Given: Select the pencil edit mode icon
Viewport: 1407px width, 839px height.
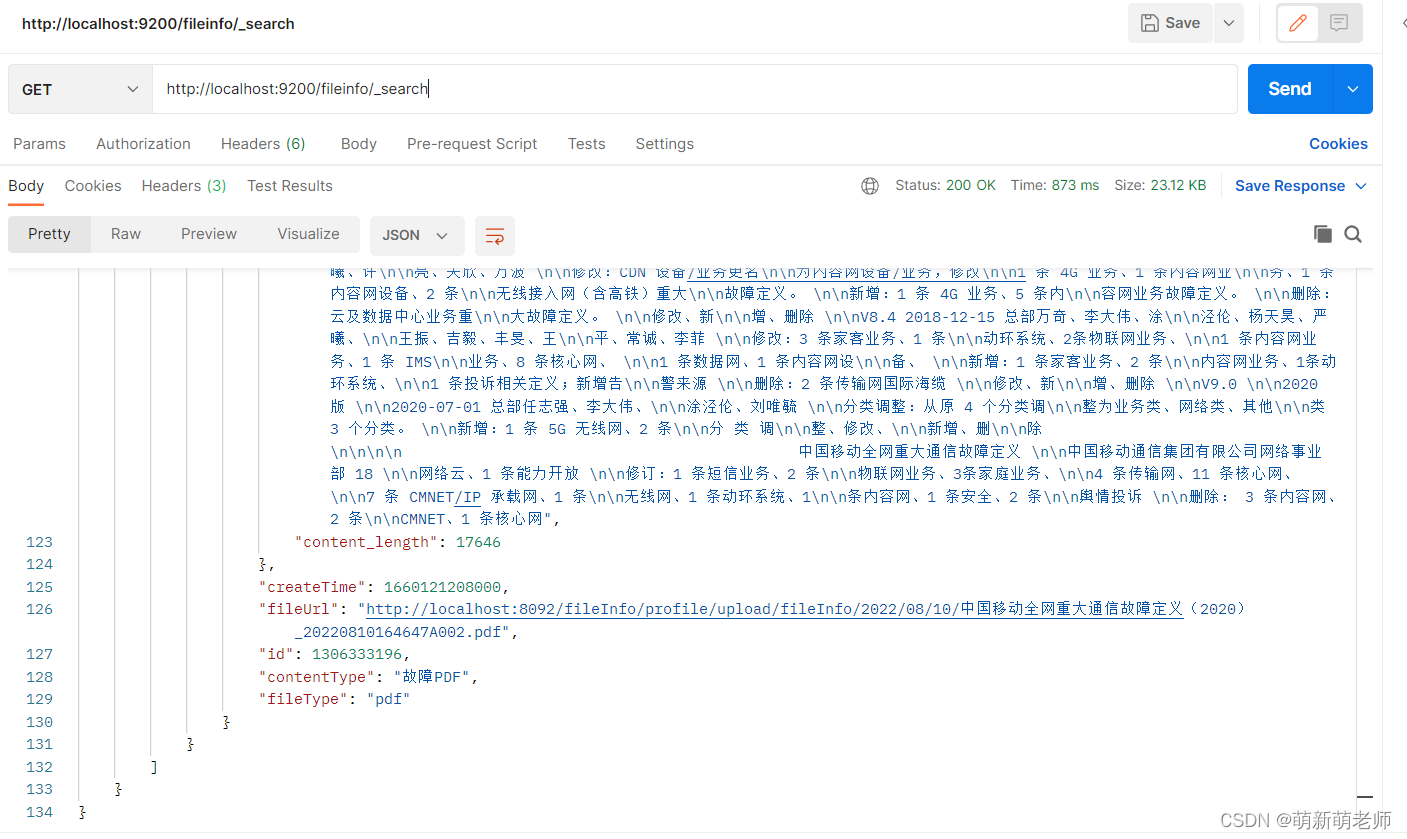Looking at the screenshot, I should tap(1298, 23).
